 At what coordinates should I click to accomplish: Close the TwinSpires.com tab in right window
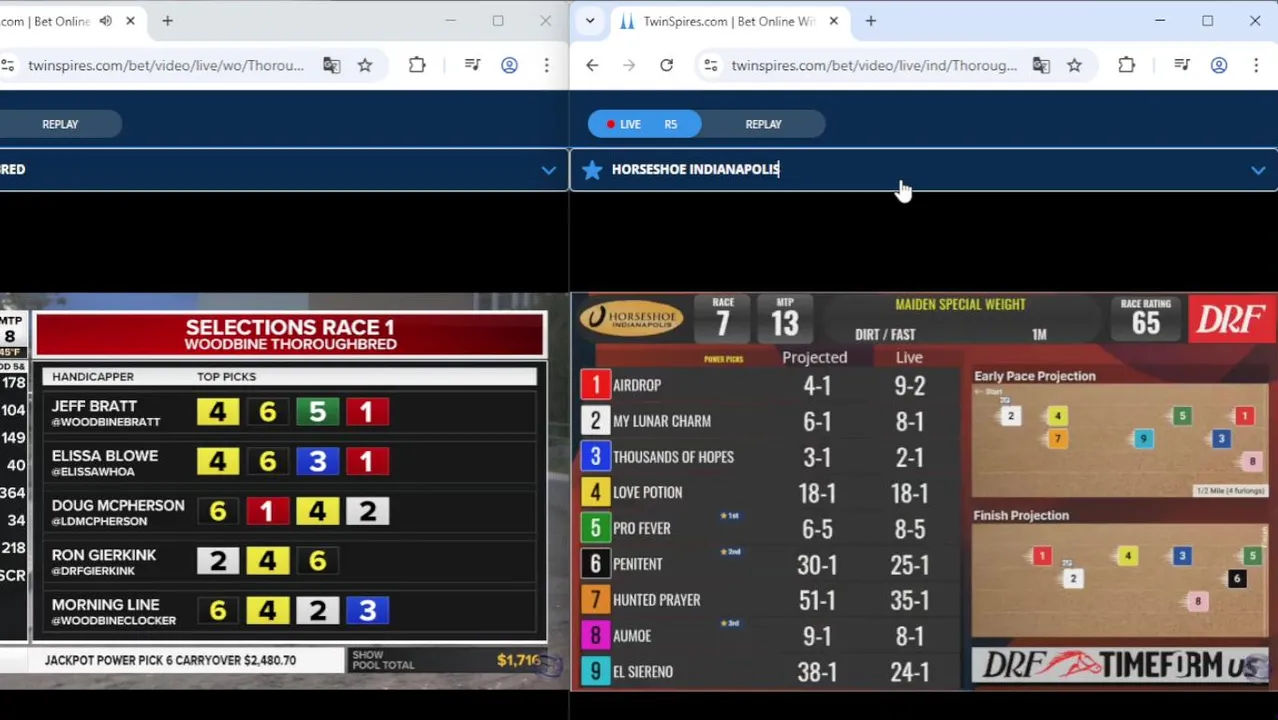[x=834, y=21]
